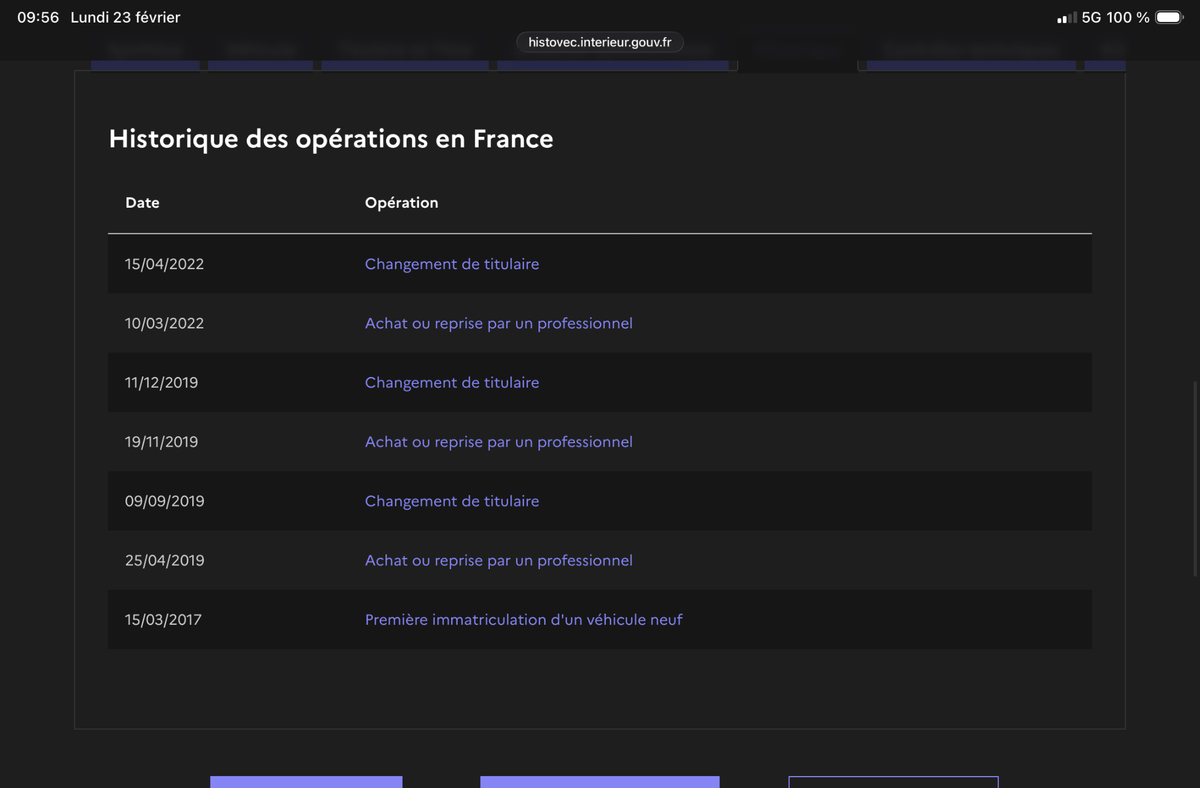The image size is (1200, 788).
Task: Tap the cellular signal bars icon
Action: coord(1067,18)
